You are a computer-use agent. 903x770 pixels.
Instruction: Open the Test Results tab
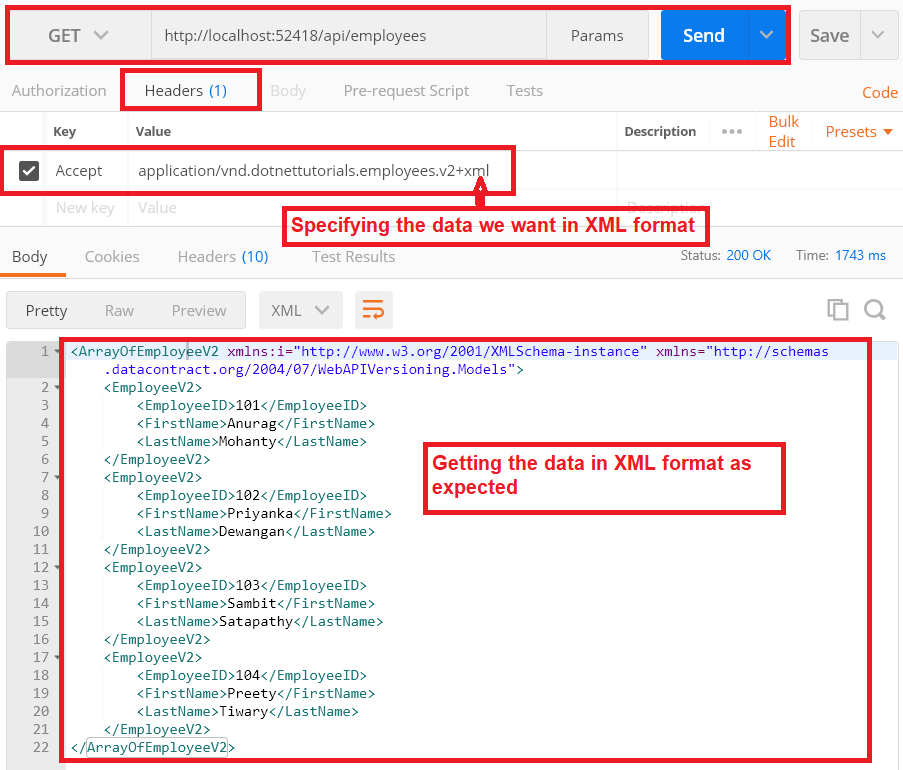[x=354, y=257]
